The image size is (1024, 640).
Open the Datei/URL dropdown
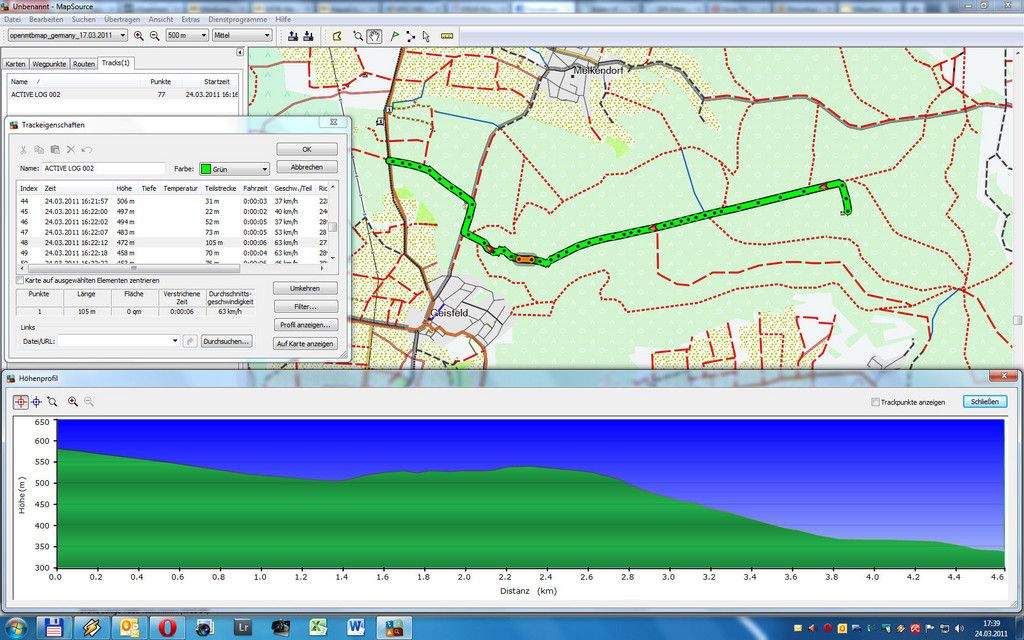point(174,341)
